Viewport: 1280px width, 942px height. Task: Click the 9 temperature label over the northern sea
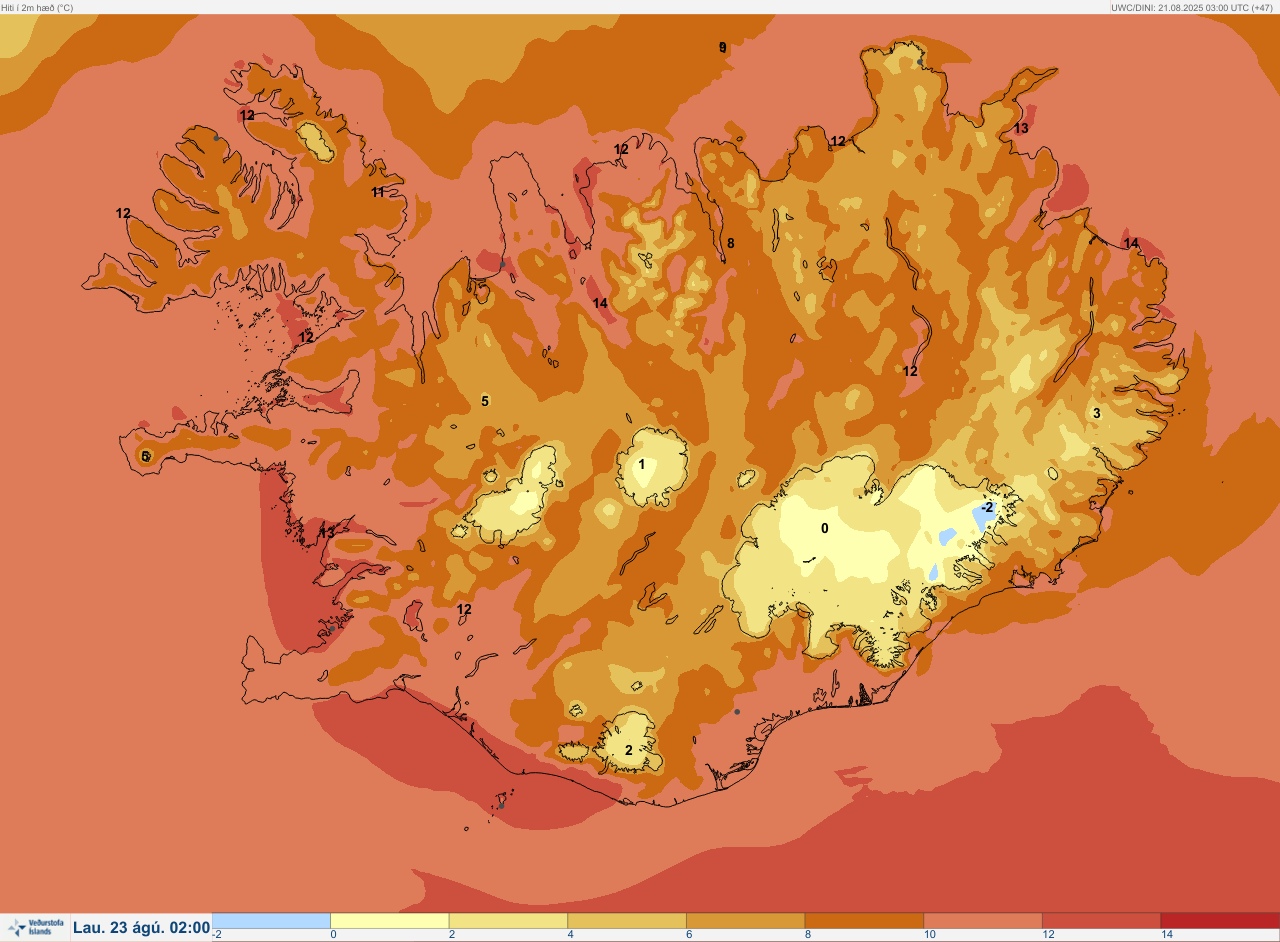pos(723,47)
